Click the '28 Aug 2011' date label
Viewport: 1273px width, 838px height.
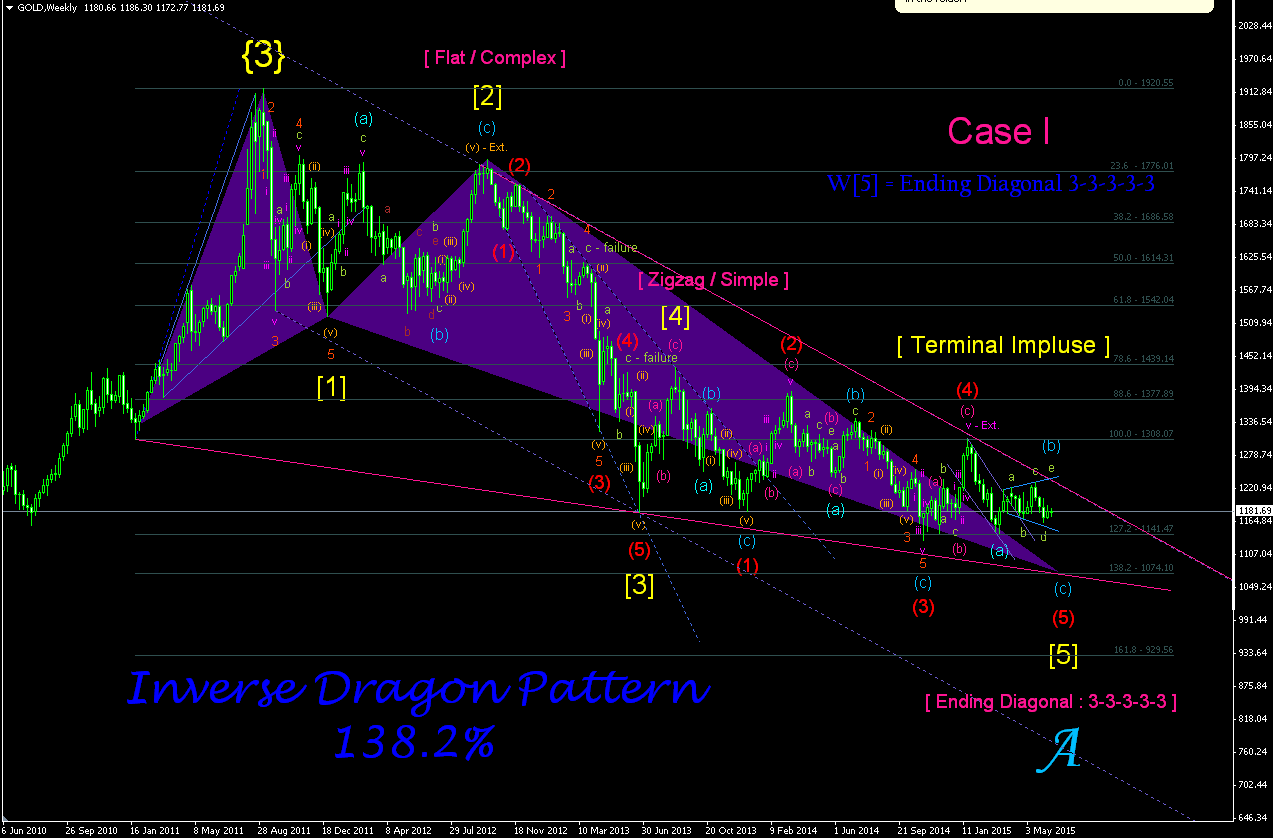click(x=284, y=830)
